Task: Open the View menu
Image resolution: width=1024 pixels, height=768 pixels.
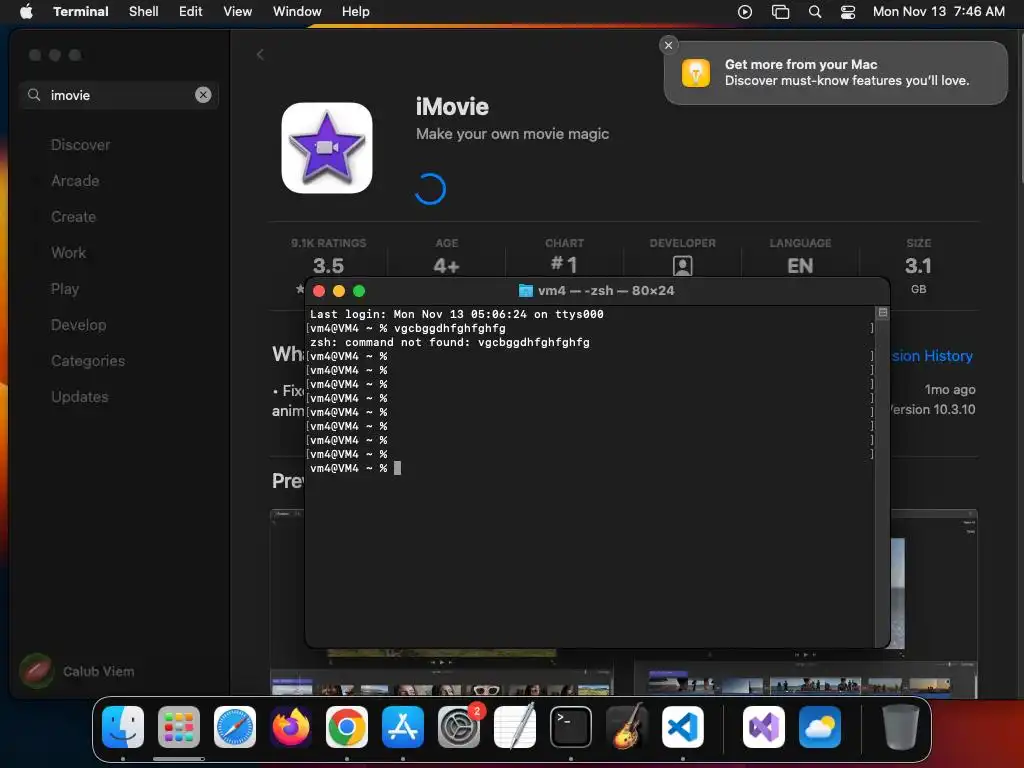Action: (238, 11)
